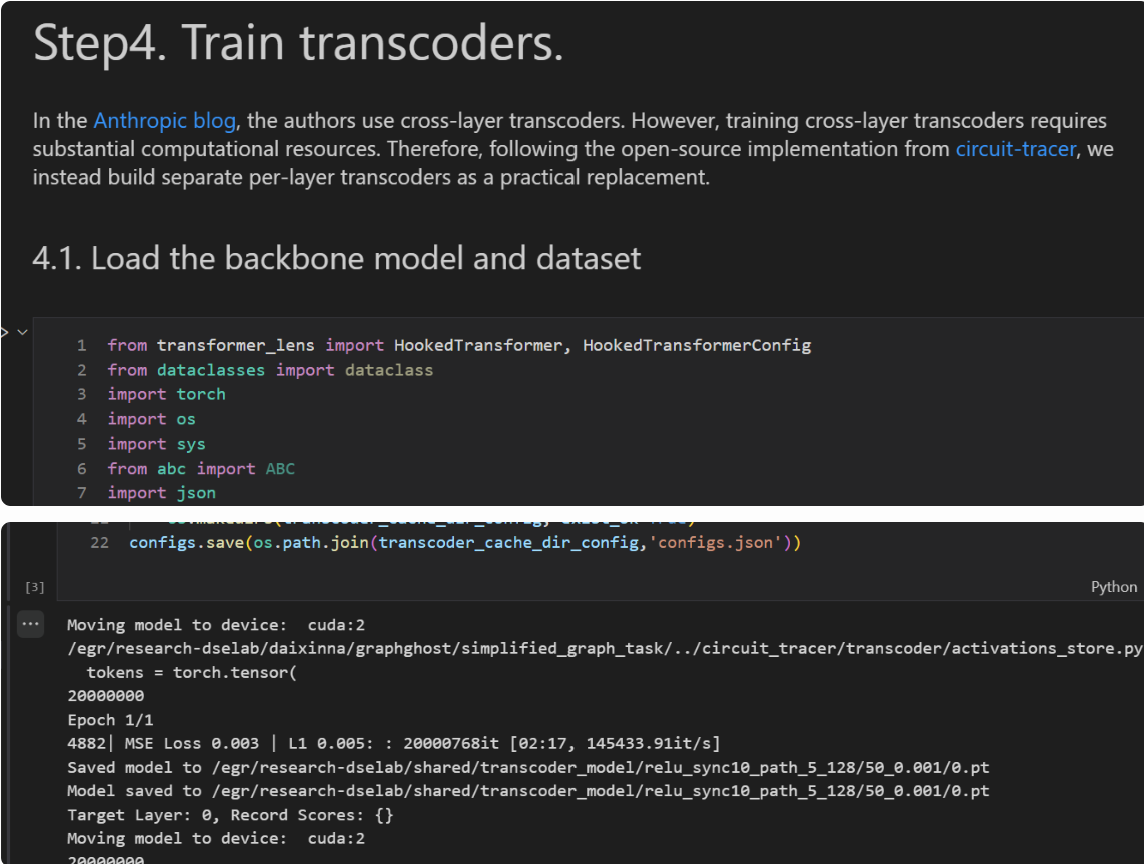Run the cell with the play icon
Viewport: 1144px width, 864px height.
pos(4,331)
